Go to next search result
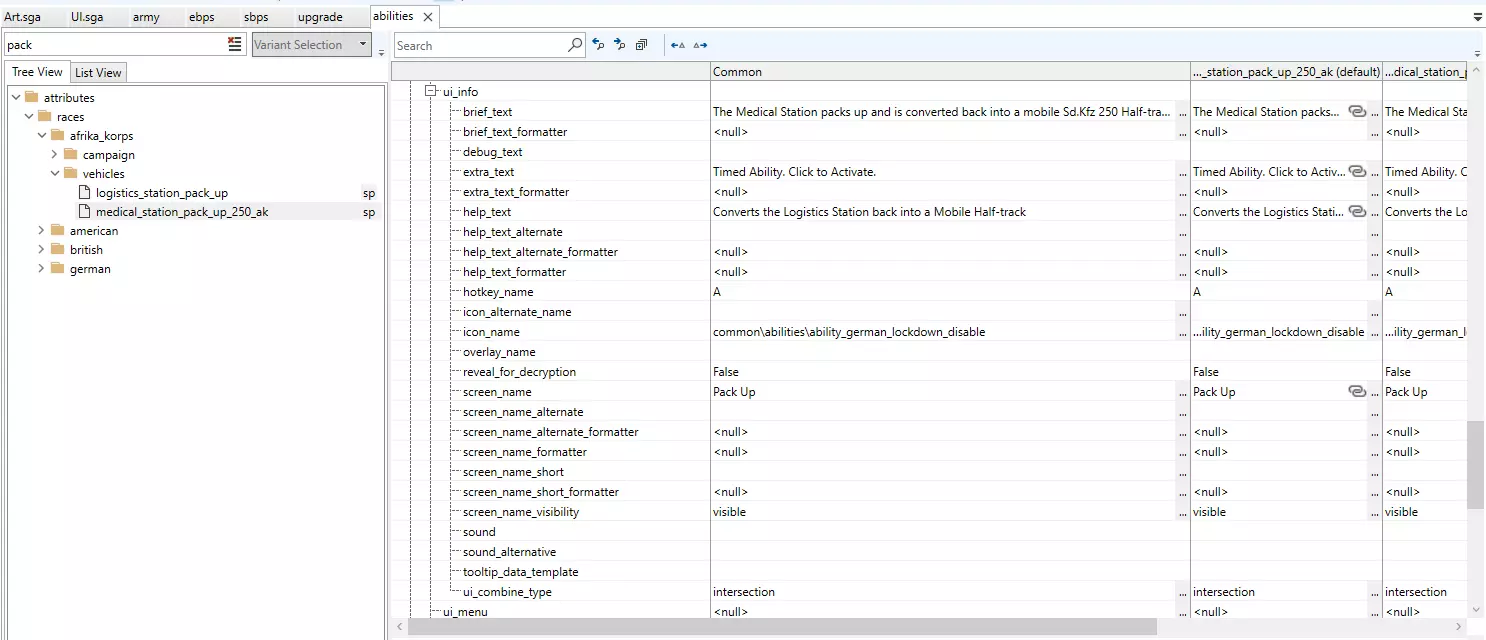The width and height of the screenshot is (1486, 640). (x=620, y=45)
